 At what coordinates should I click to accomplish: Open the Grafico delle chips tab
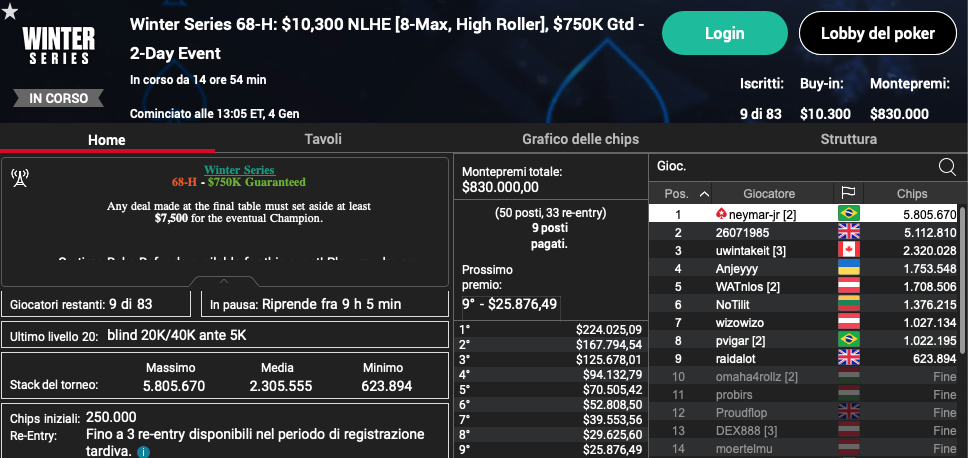(x=580, y=139)
